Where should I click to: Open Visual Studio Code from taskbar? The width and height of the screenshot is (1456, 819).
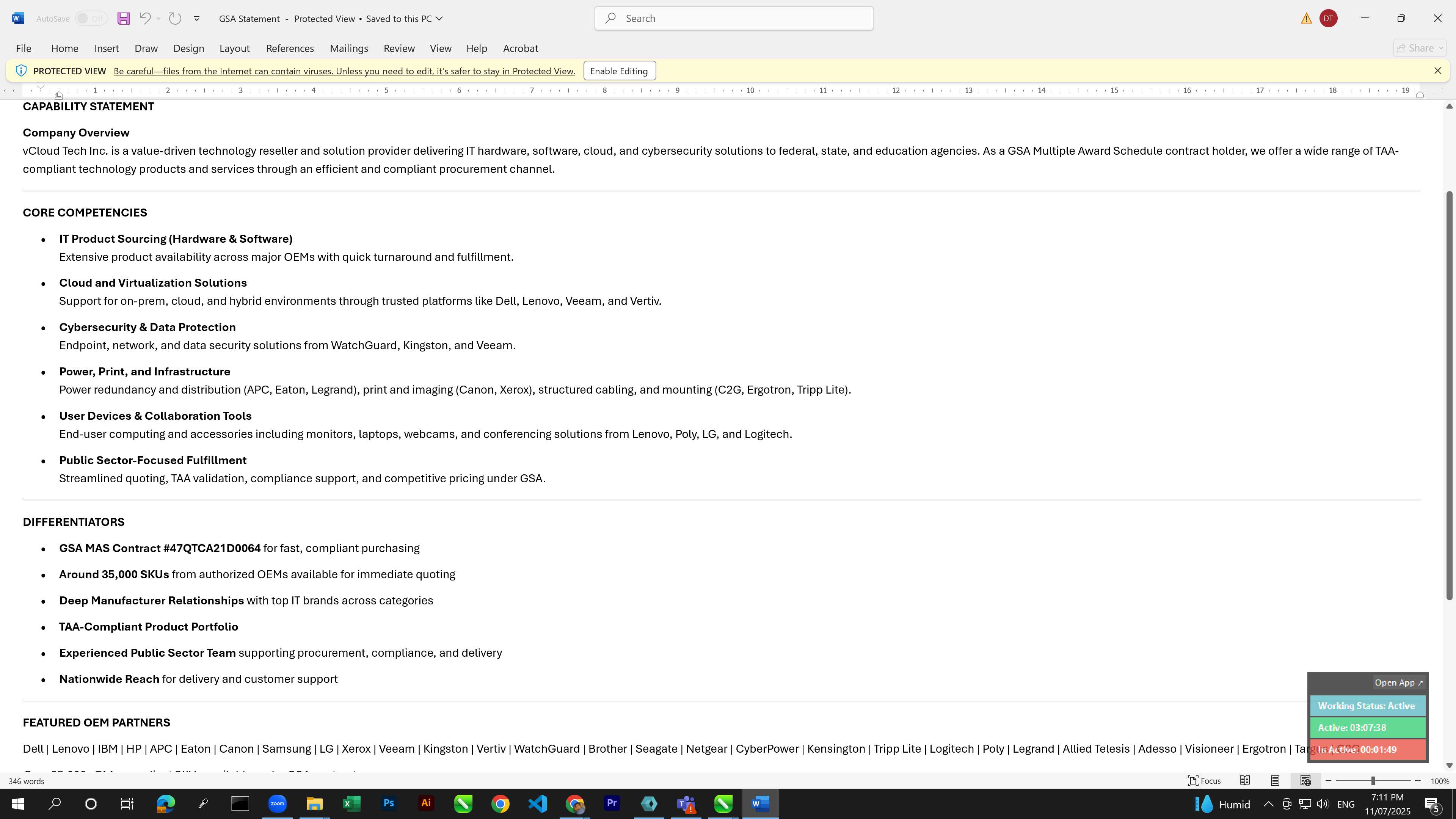pos(538,804)
